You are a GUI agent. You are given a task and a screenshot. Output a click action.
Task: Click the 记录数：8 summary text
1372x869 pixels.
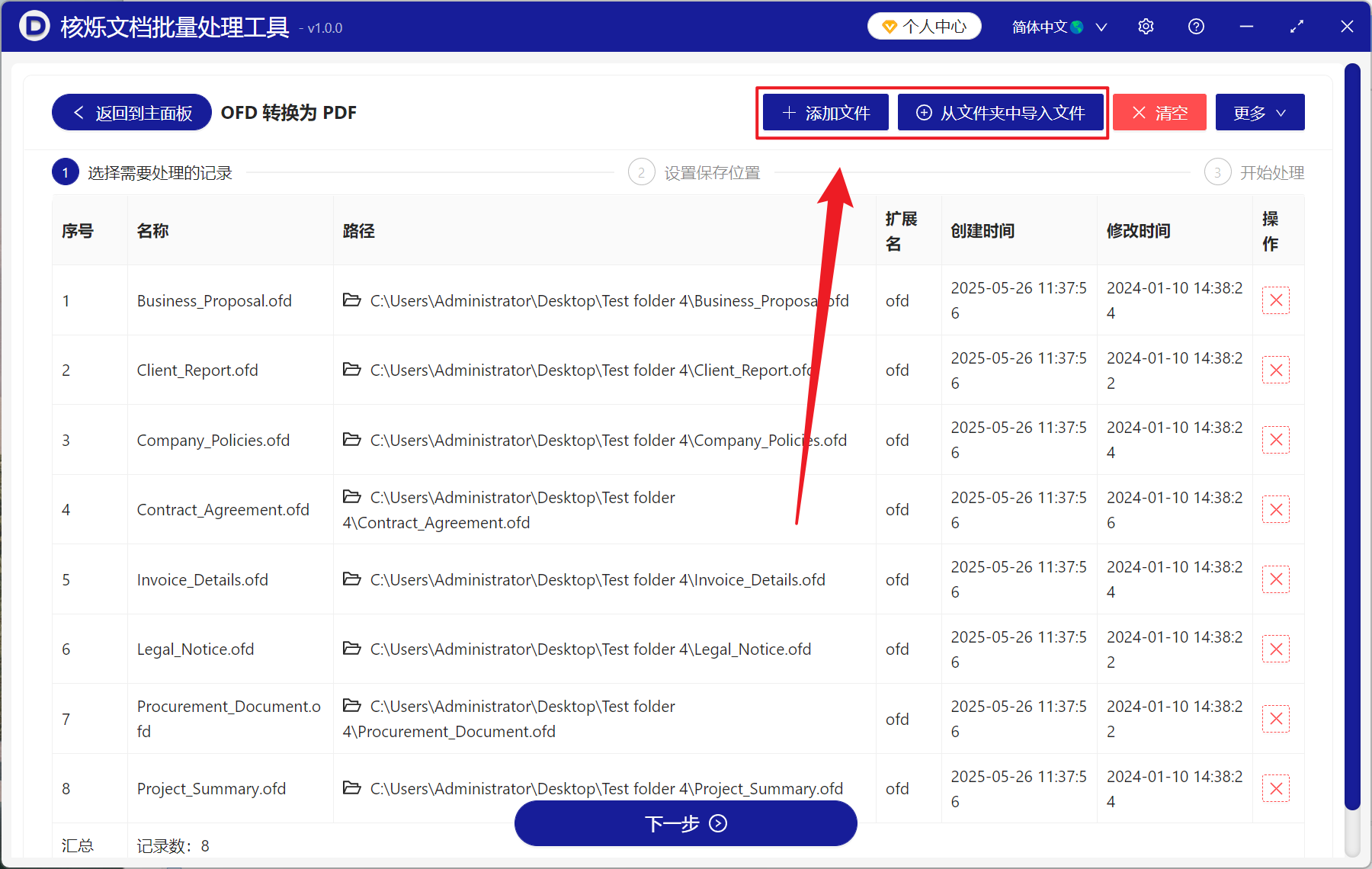[173, 846]
